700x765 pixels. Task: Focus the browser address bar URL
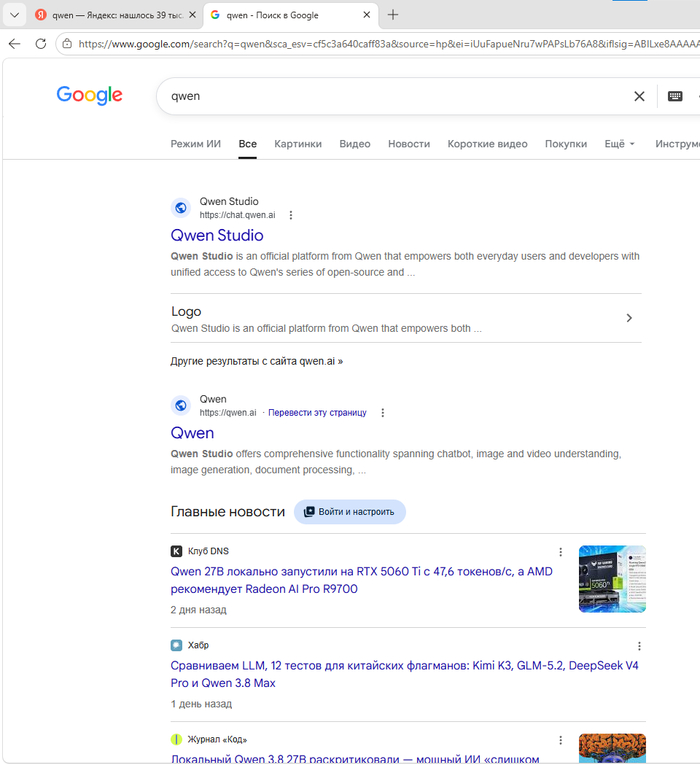tap(388, 44)
